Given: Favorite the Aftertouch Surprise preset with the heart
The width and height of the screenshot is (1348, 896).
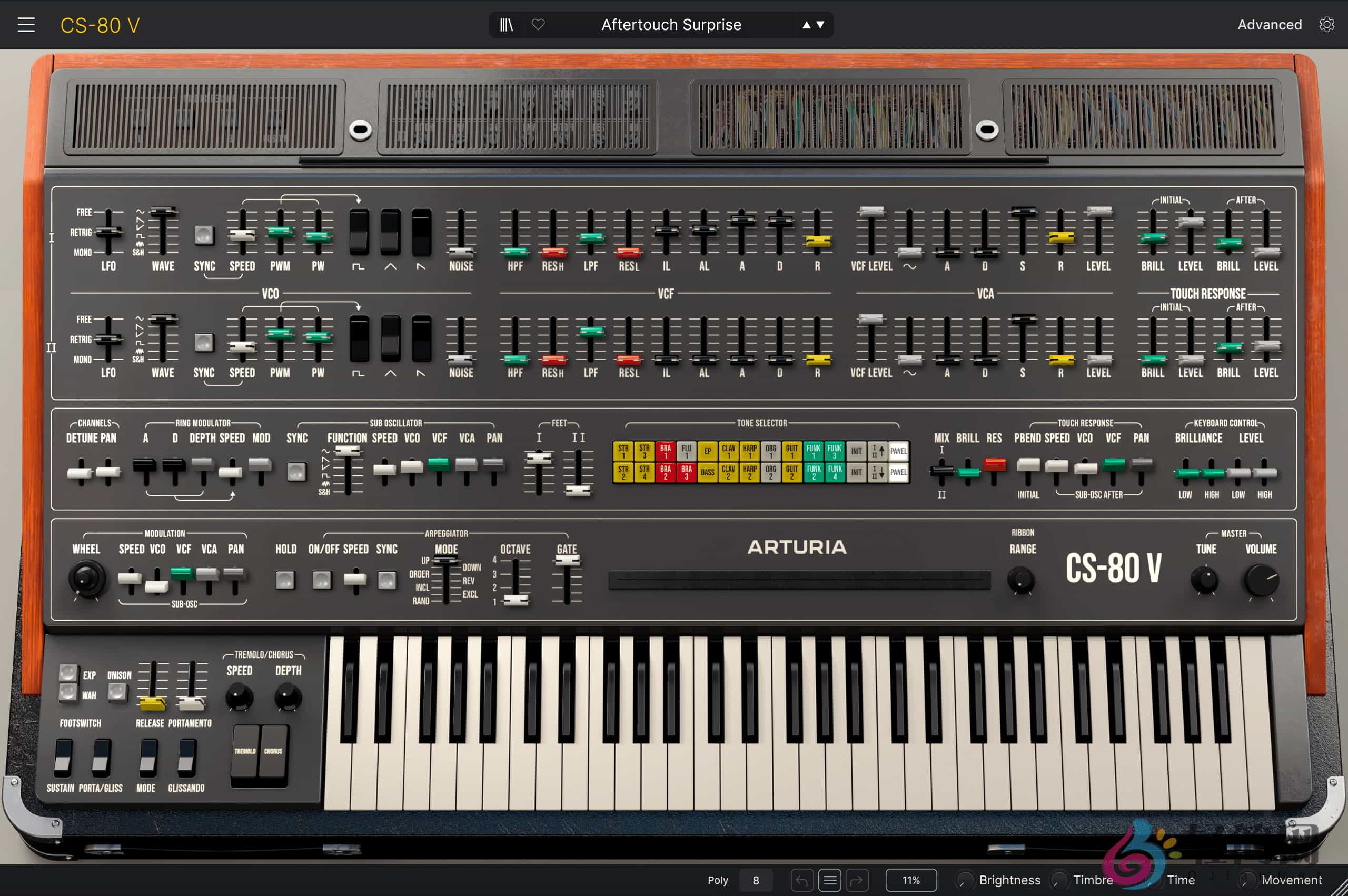Looking at the screenshot, I should (x=538, y=25).
